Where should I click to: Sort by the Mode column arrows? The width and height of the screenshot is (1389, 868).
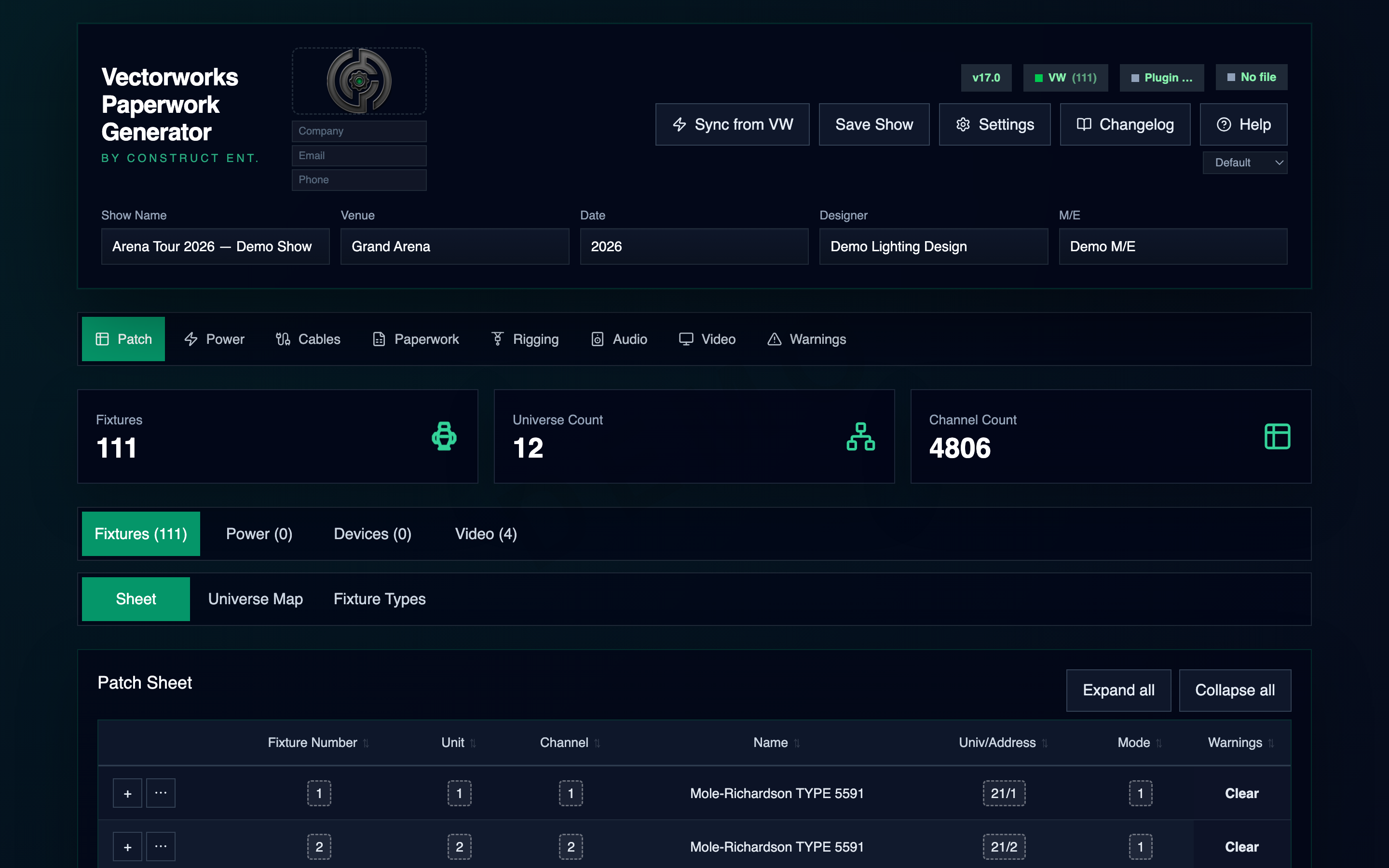click(x=1159, y=743)
